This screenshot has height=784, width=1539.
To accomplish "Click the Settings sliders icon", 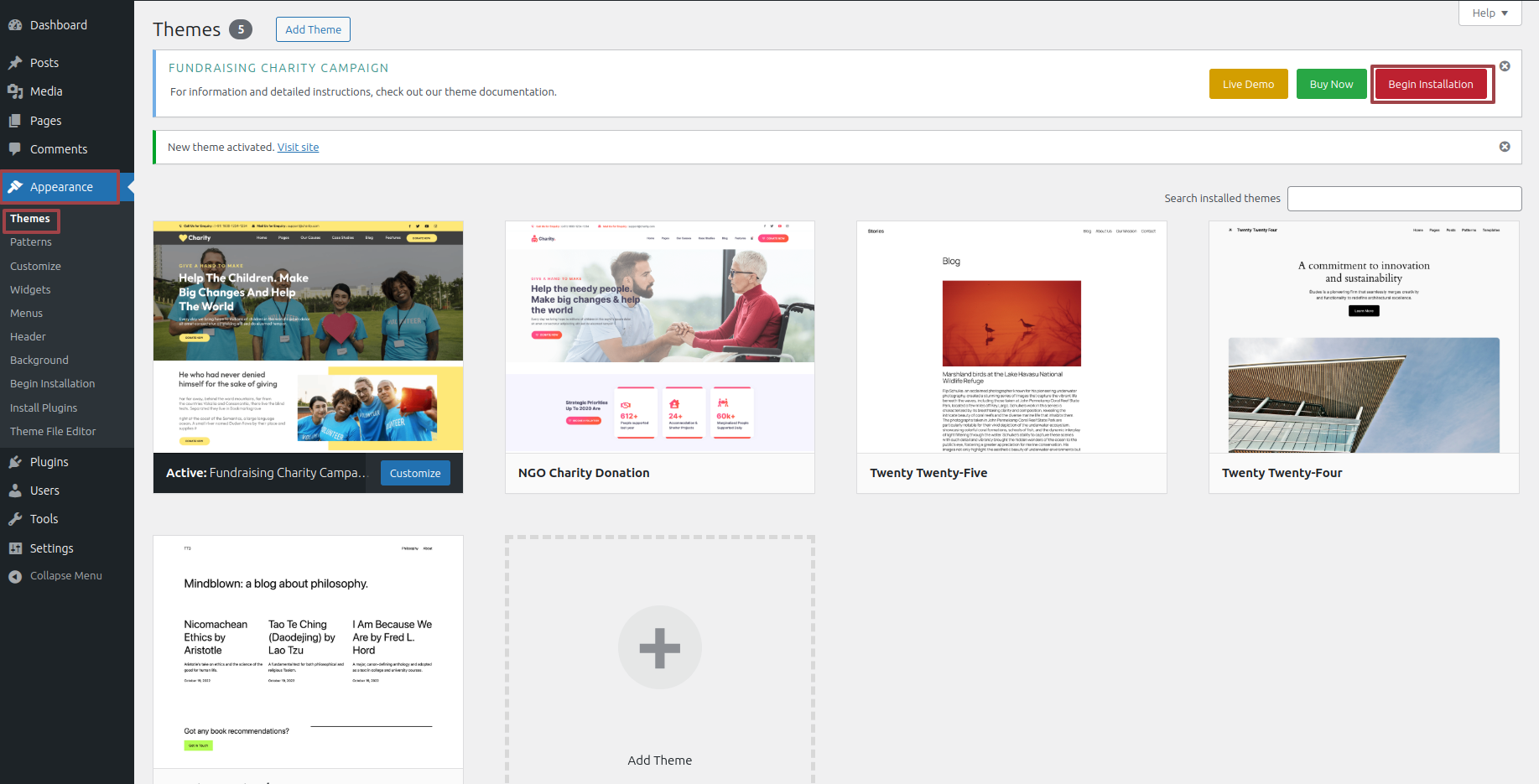I will 15,548.
